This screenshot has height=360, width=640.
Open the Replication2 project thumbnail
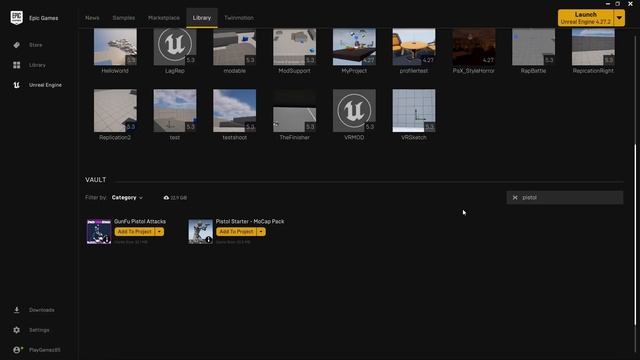pyautogui.click(x=115, y=111)
